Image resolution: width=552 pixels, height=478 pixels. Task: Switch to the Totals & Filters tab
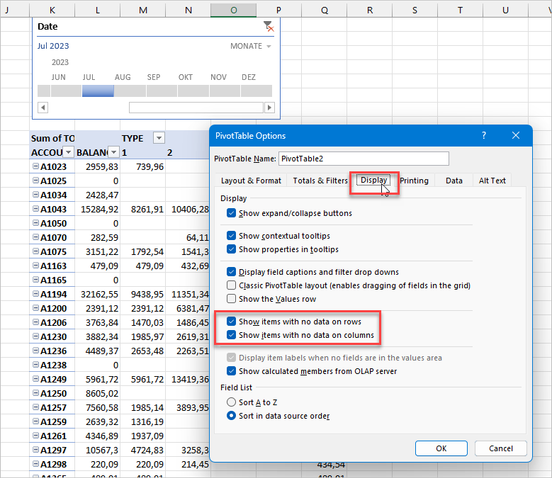[x=320, y=181]
